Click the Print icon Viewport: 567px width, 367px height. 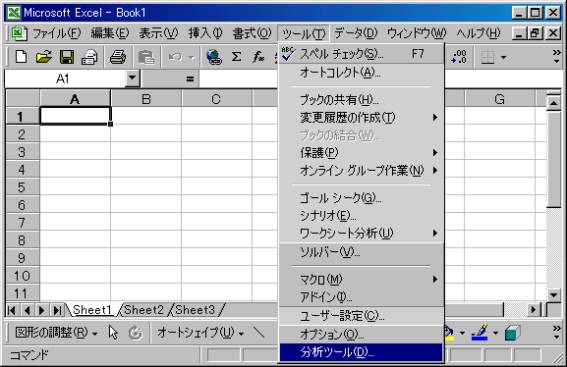pos(118,57)
